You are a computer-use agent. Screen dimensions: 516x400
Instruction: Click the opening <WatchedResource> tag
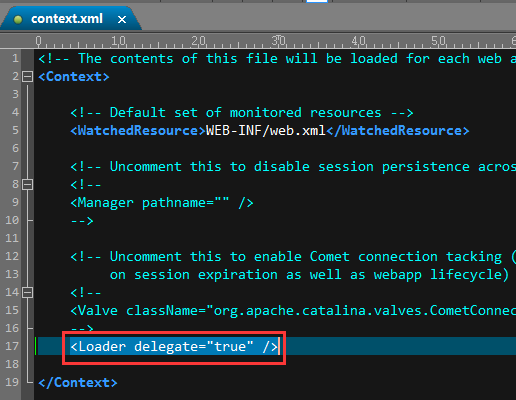point(138,131)
